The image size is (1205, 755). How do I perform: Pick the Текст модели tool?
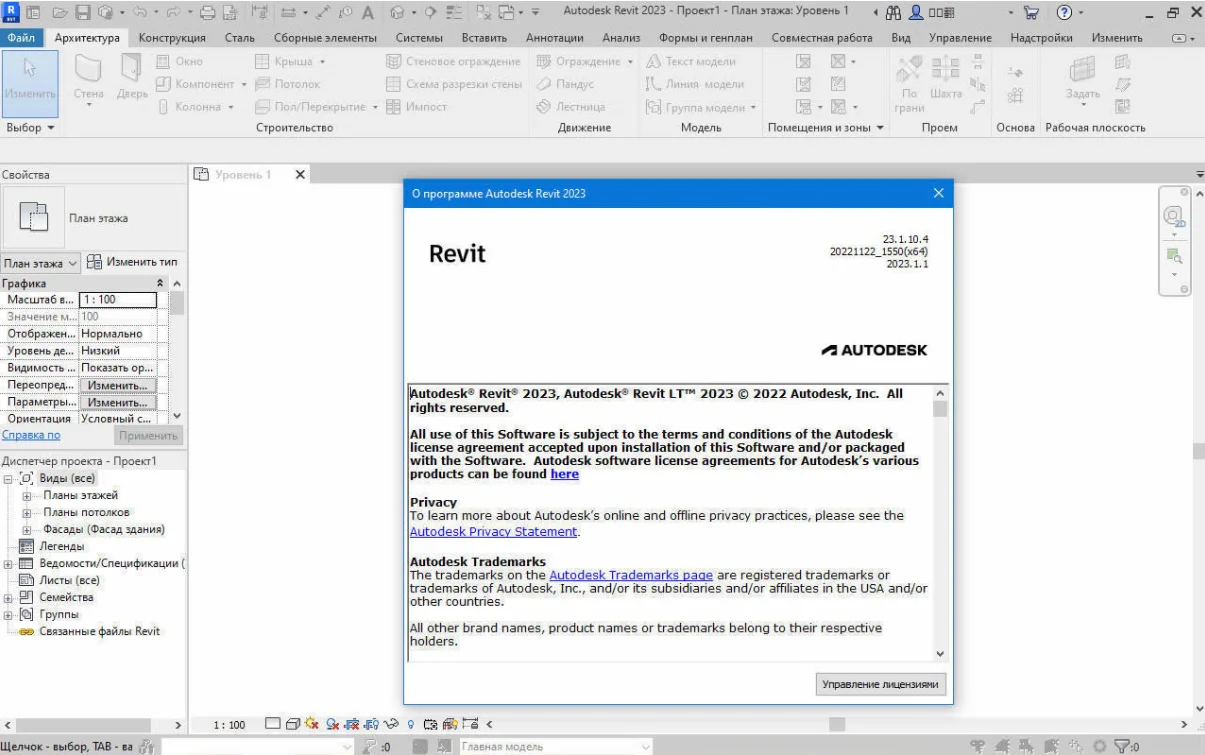tap(692, 62)
